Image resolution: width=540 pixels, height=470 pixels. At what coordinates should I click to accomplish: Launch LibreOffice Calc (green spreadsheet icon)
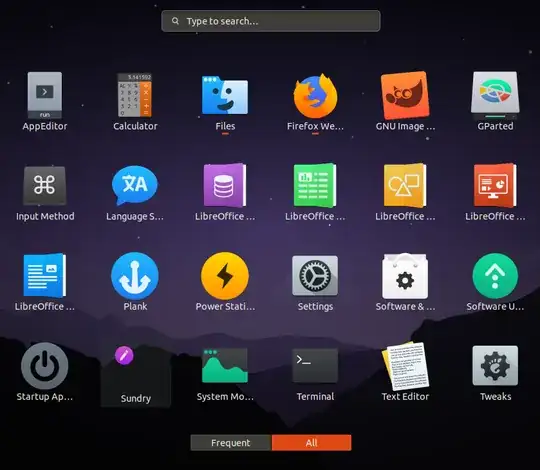point(315,186)
